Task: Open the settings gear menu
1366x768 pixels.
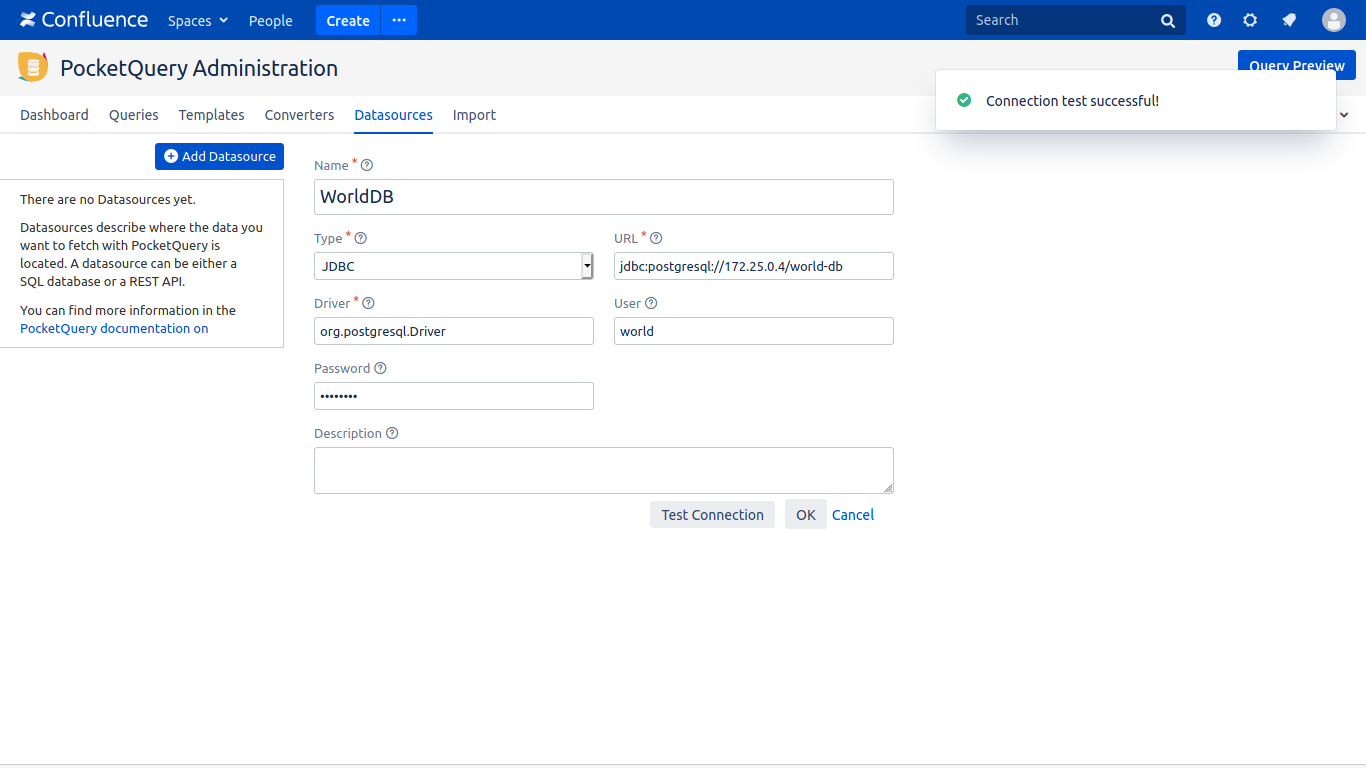Action: [1250, 20]
